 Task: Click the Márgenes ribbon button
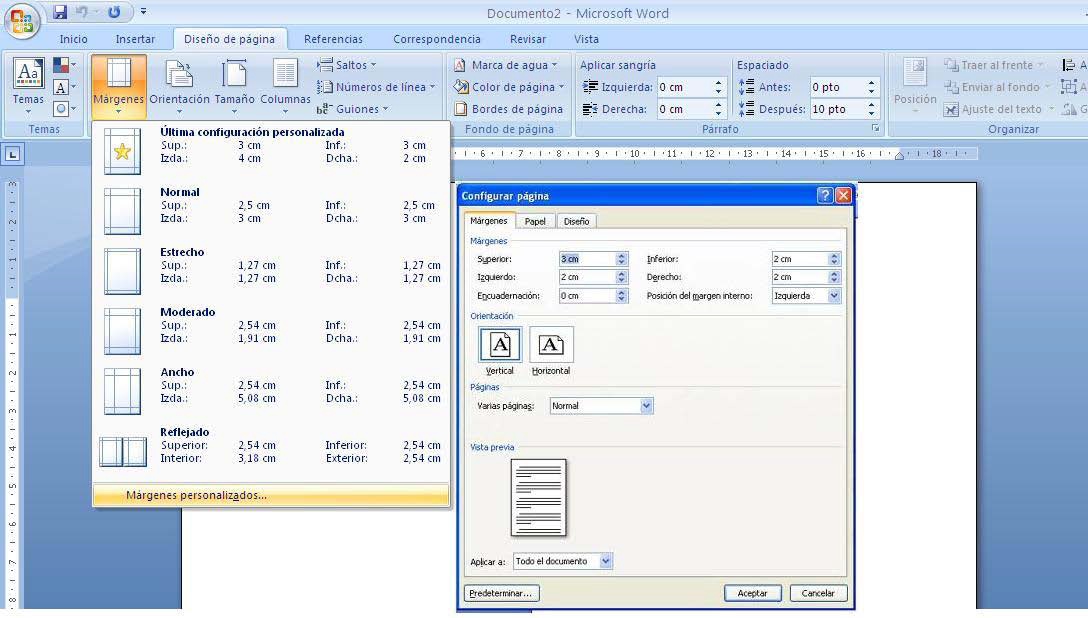point(119,85)
